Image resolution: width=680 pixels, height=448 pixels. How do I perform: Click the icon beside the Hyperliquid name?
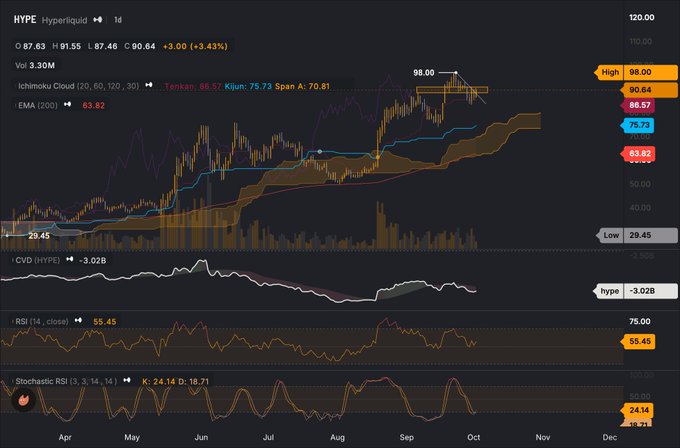tap(98, 20)
